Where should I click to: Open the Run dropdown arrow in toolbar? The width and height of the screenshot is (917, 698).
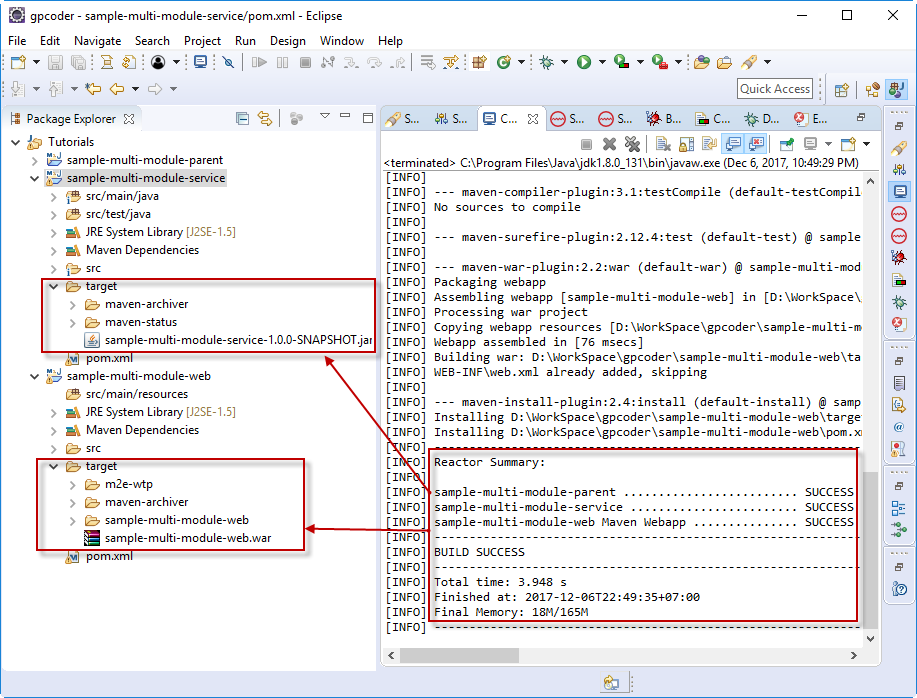(599, 62)
